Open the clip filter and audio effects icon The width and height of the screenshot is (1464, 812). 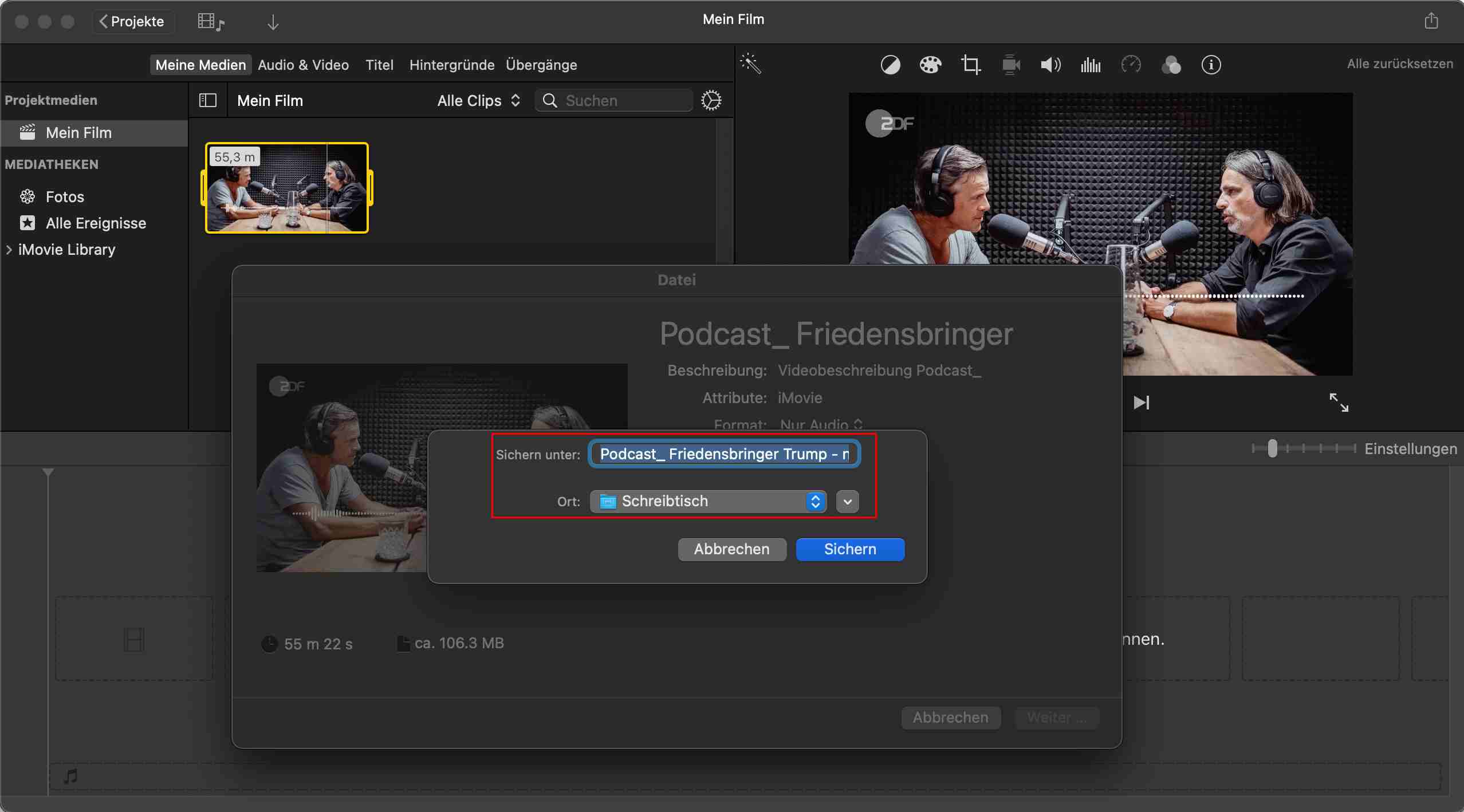1171,65
